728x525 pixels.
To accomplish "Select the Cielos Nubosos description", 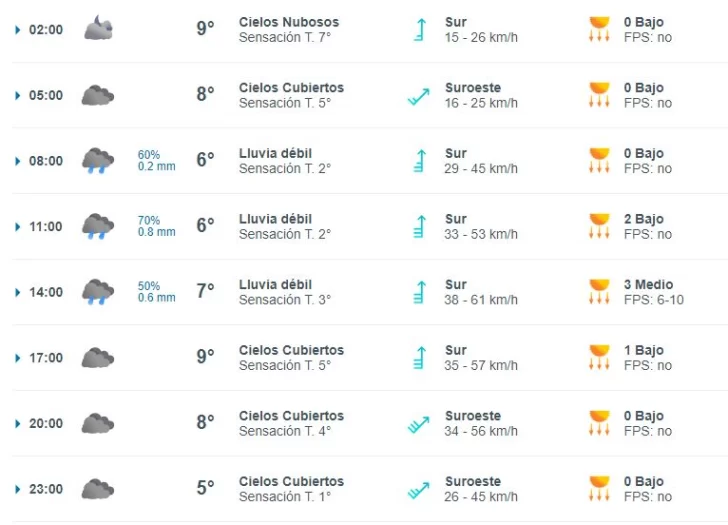I will coord(289,22).
